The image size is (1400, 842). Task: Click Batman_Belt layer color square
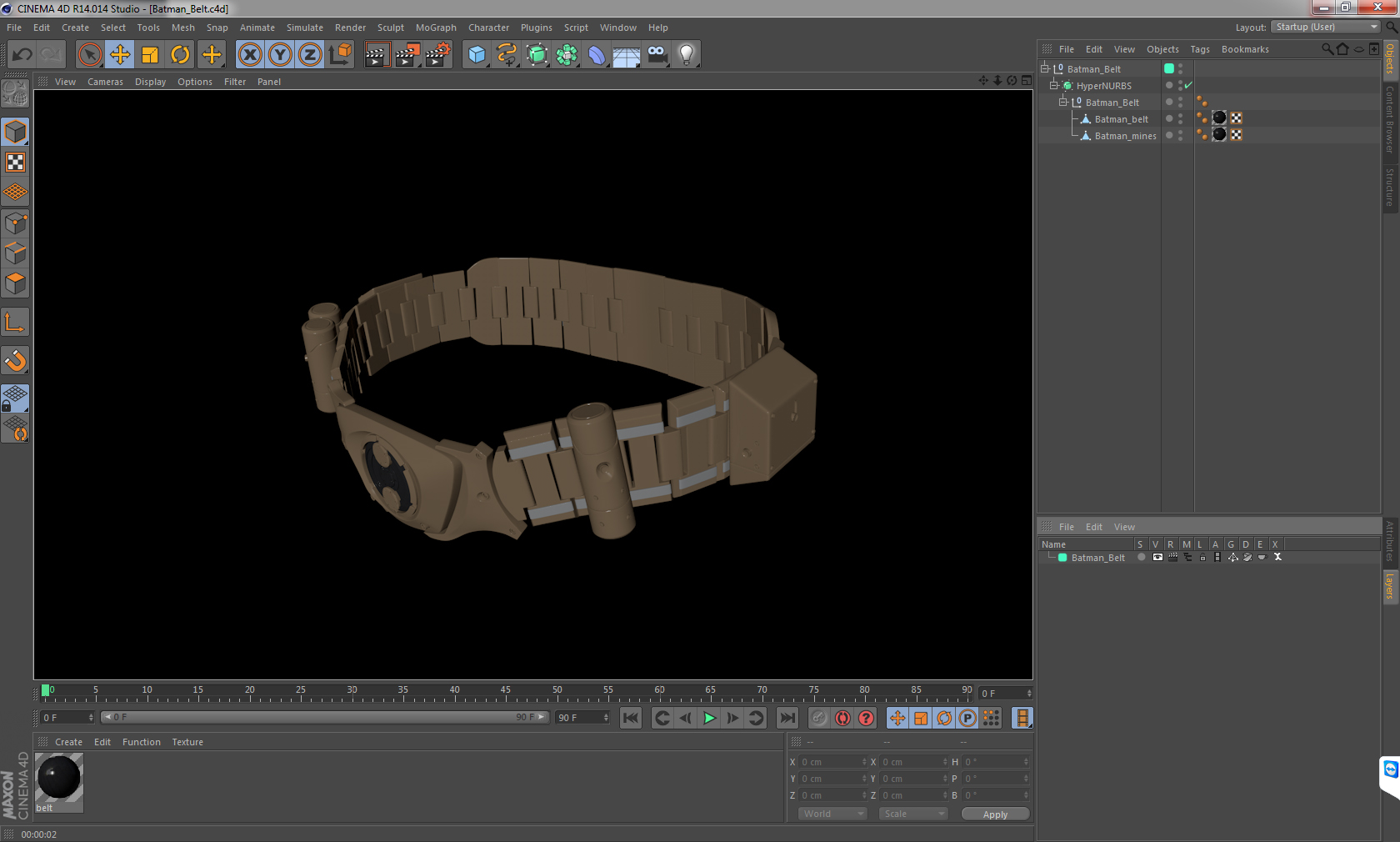coord(1062,558)
